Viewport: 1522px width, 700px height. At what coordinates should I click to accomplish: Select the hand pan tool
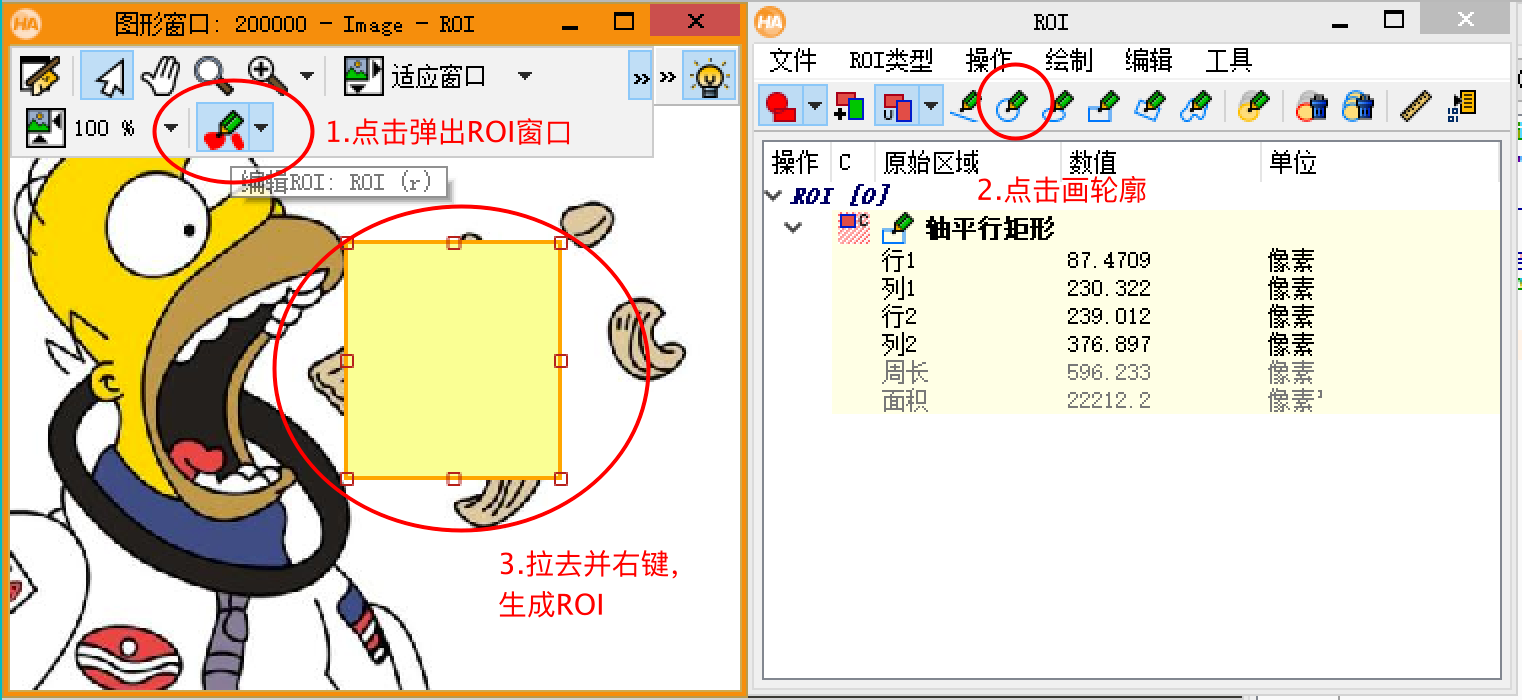(160, 75)
